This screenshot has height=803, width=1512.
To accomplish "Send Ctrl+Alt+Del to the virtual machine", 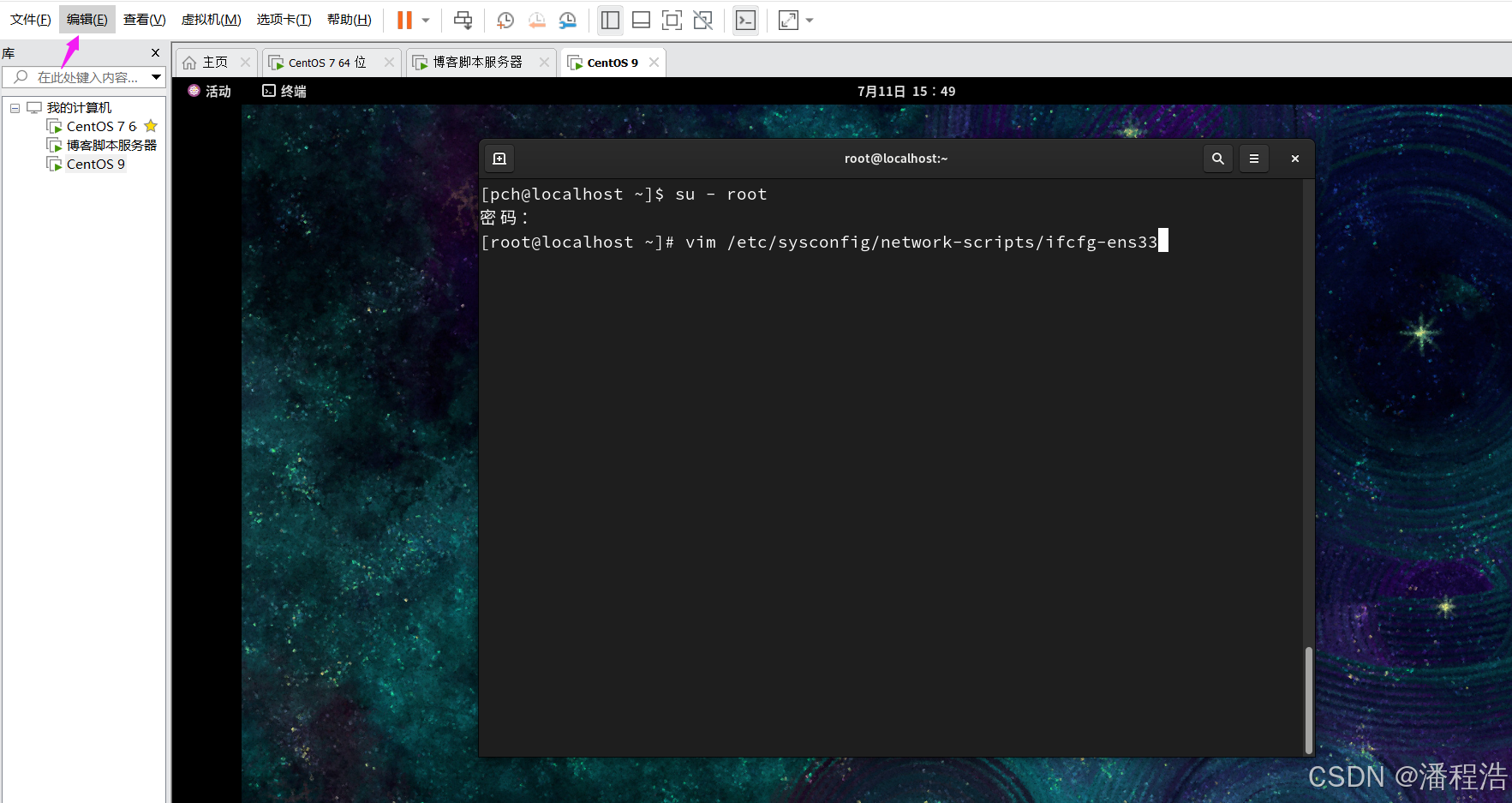I will (463, 20).
